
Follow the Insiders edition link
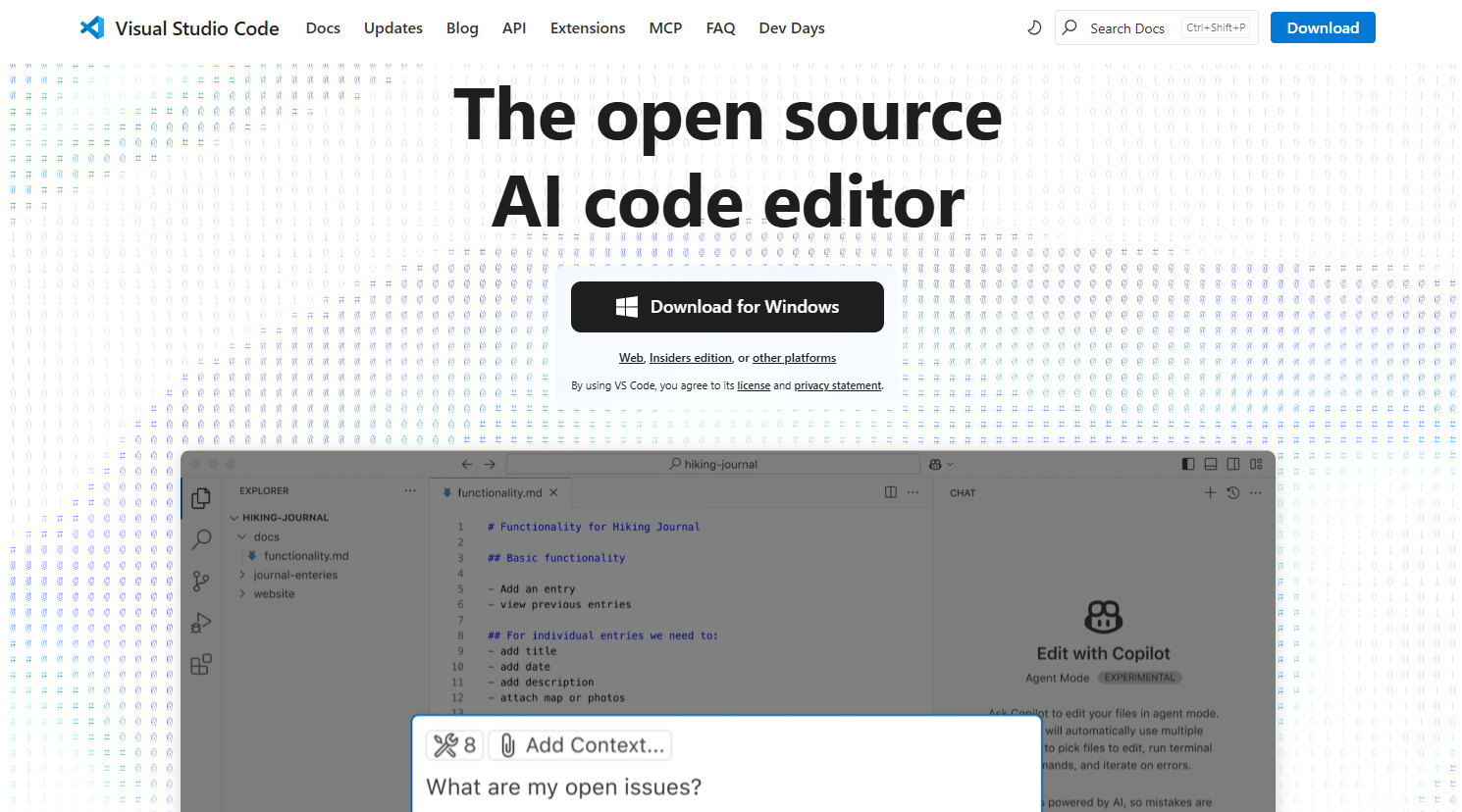(690, 358)
